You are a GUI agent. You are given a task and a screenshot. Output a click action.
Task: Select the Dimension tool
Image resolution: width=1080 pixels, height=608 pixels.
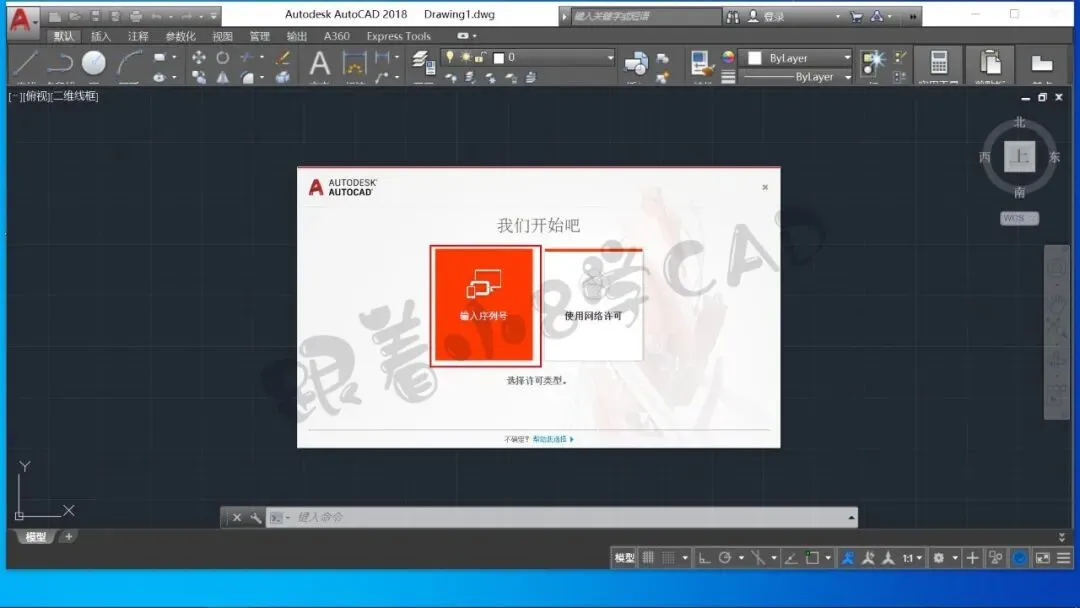[x=354, y=63]
